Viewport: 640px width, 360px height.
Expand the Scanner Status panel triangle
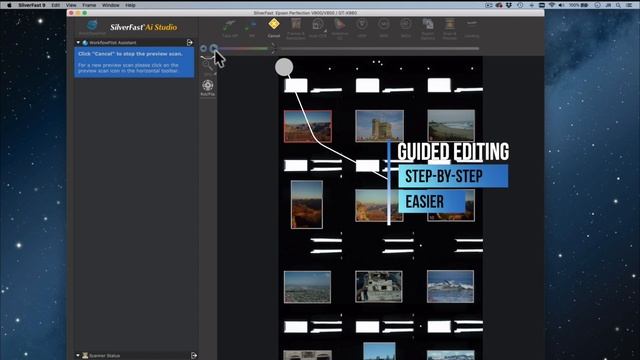[78, 356]
